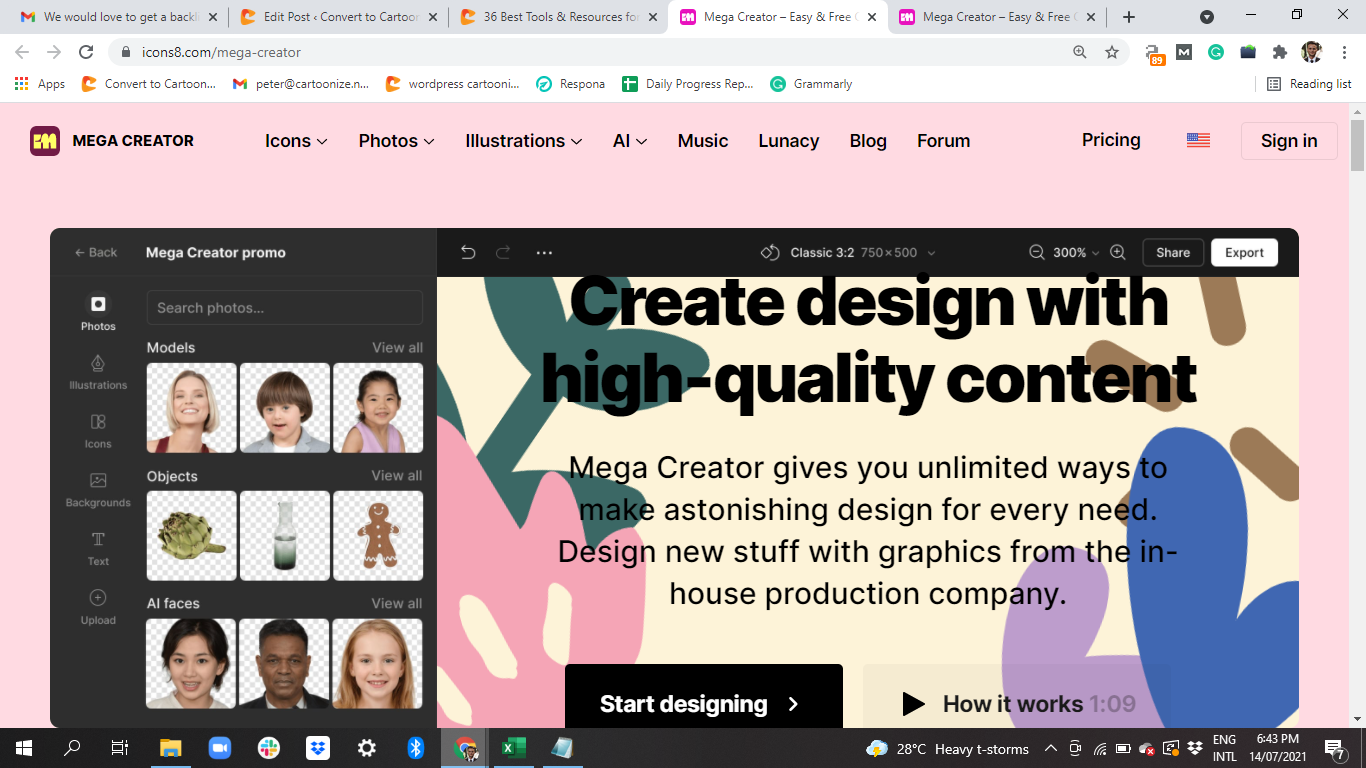This screenshot has width=1366, height=768.
Task: Click the redo arrow in editor toolbar
Action: [x=504, y=253]
